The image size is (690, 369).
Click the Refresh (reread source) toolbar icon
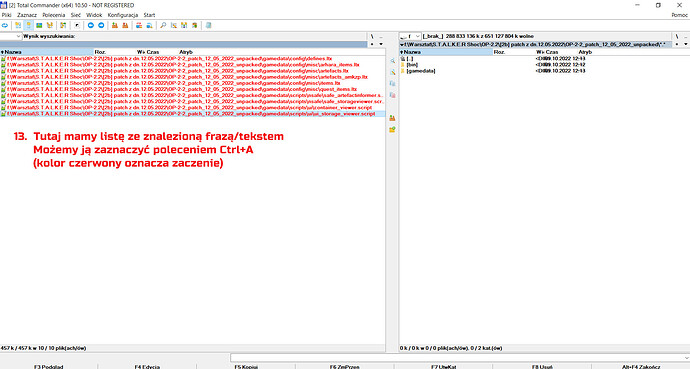[x=5, y=26]
